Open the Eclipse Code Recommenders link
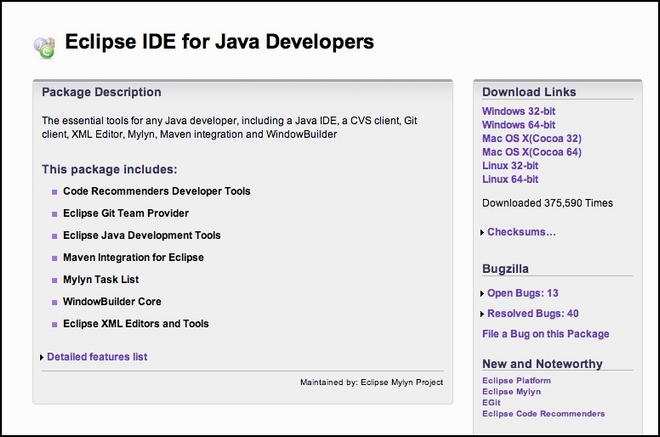660x437 pixels. (543, 413)
